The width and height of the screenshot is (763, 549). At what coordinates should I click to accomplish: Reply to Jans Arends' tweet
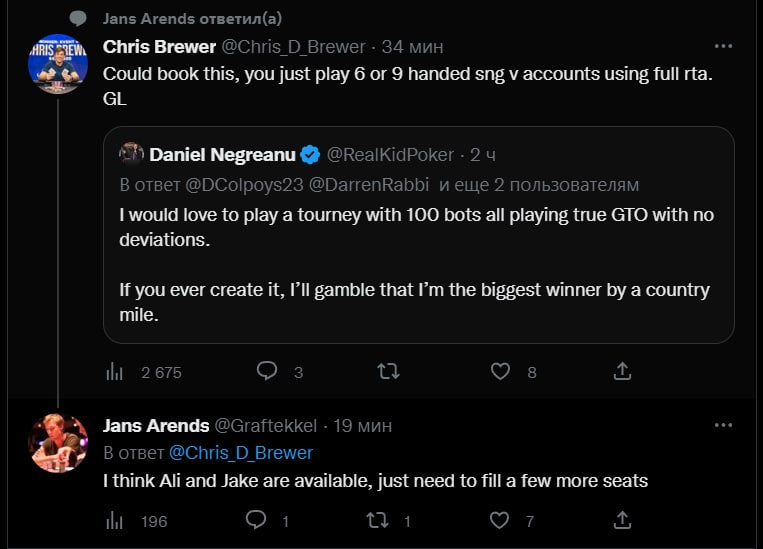pos(255,520)
